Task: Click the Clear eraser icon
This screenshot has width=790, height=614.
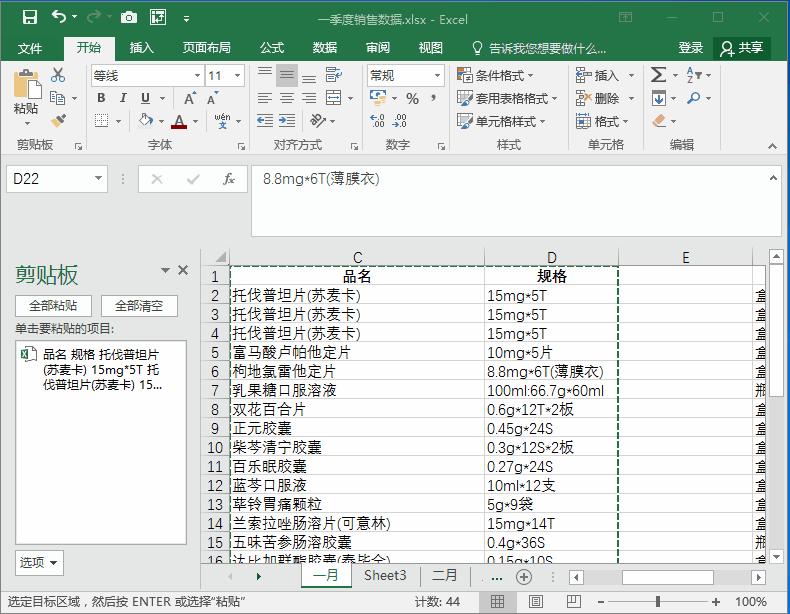Action: point(659,121)
